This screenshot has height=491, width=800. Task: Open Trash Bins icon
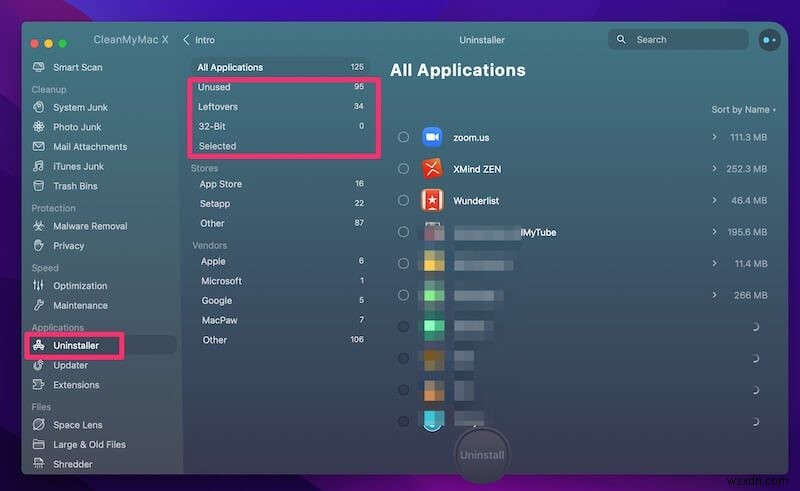click(x=38, y=186)
